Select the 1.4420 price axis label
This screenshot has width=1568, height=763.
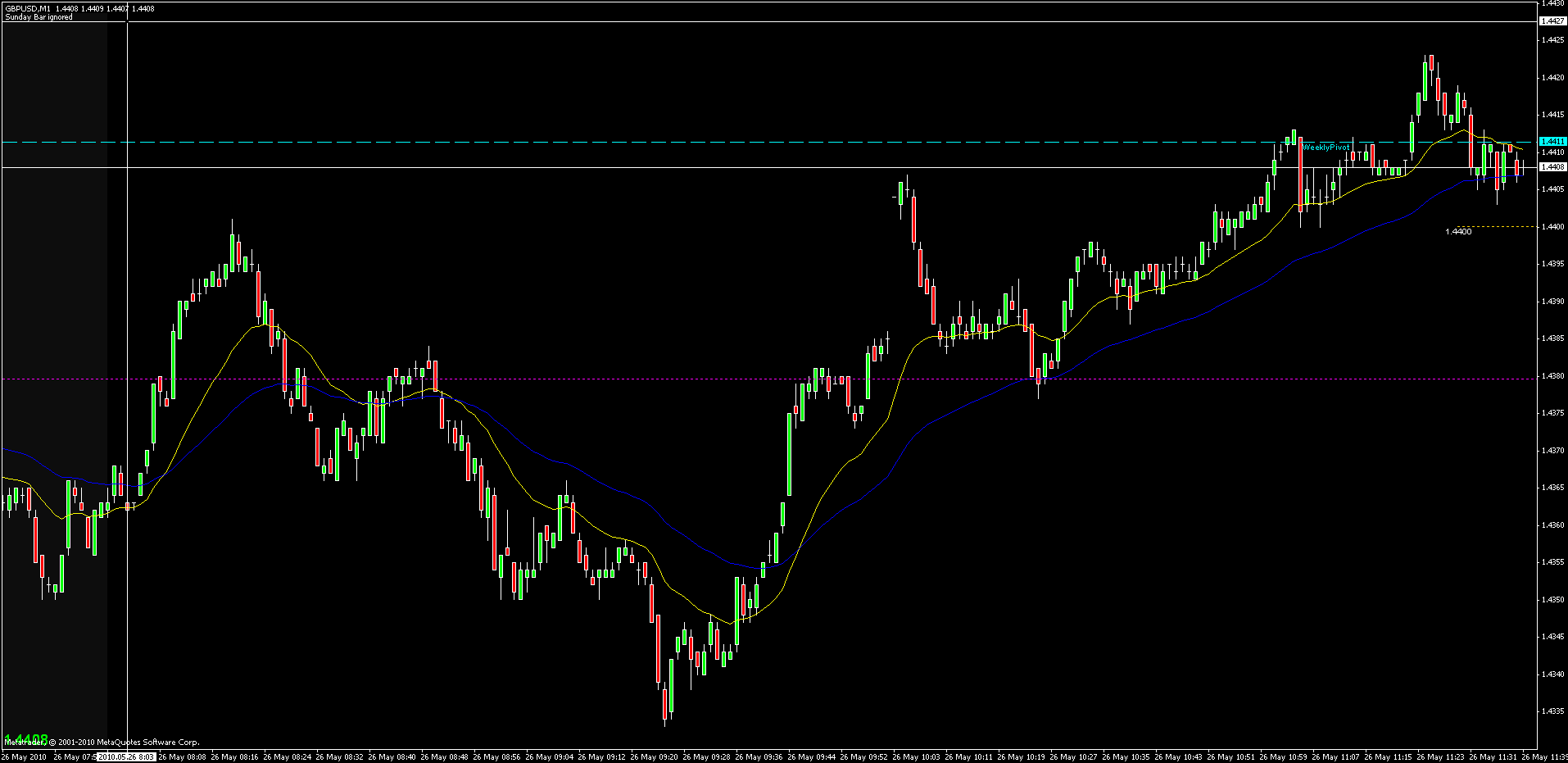[1553, 78]
